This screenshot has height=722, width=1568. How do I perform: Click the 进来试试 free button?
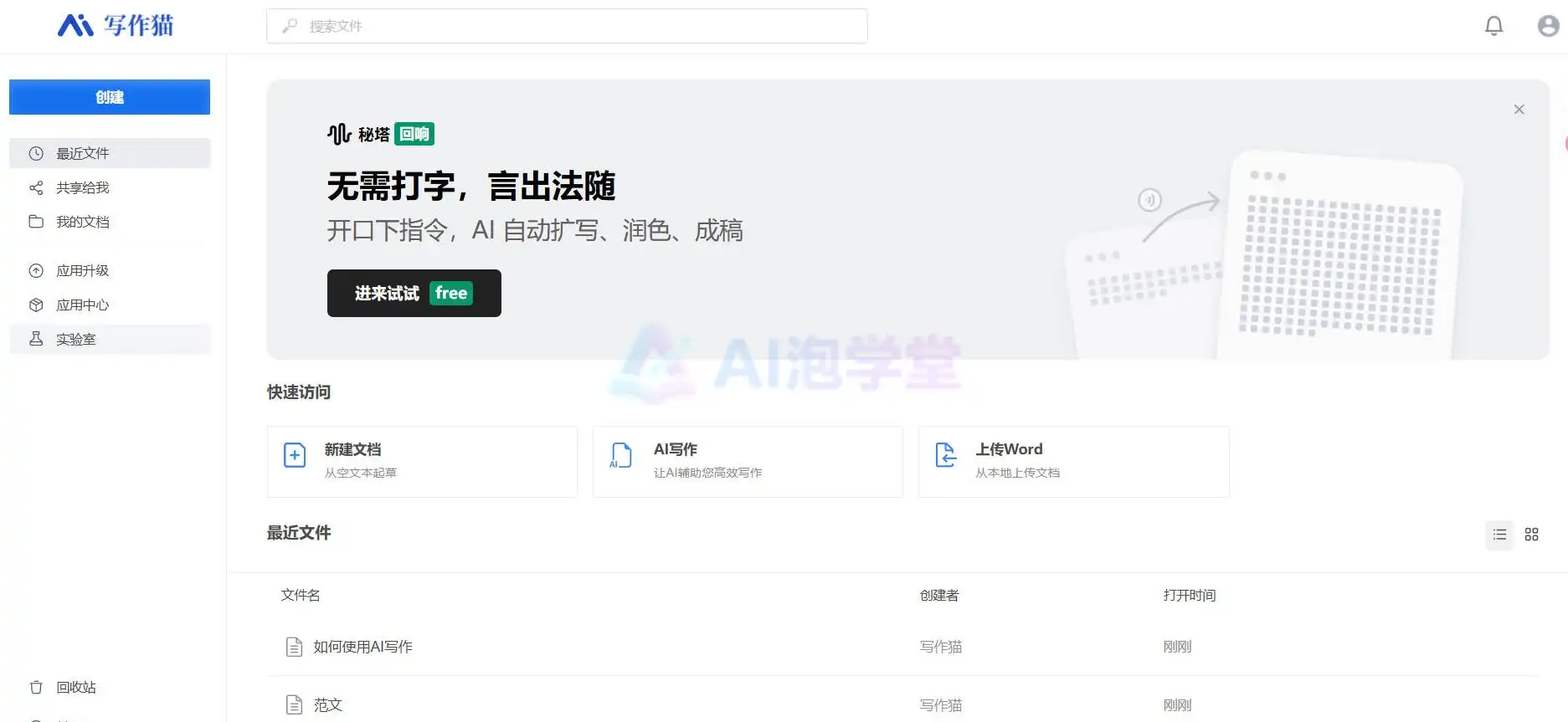click(x=414, y=293)
